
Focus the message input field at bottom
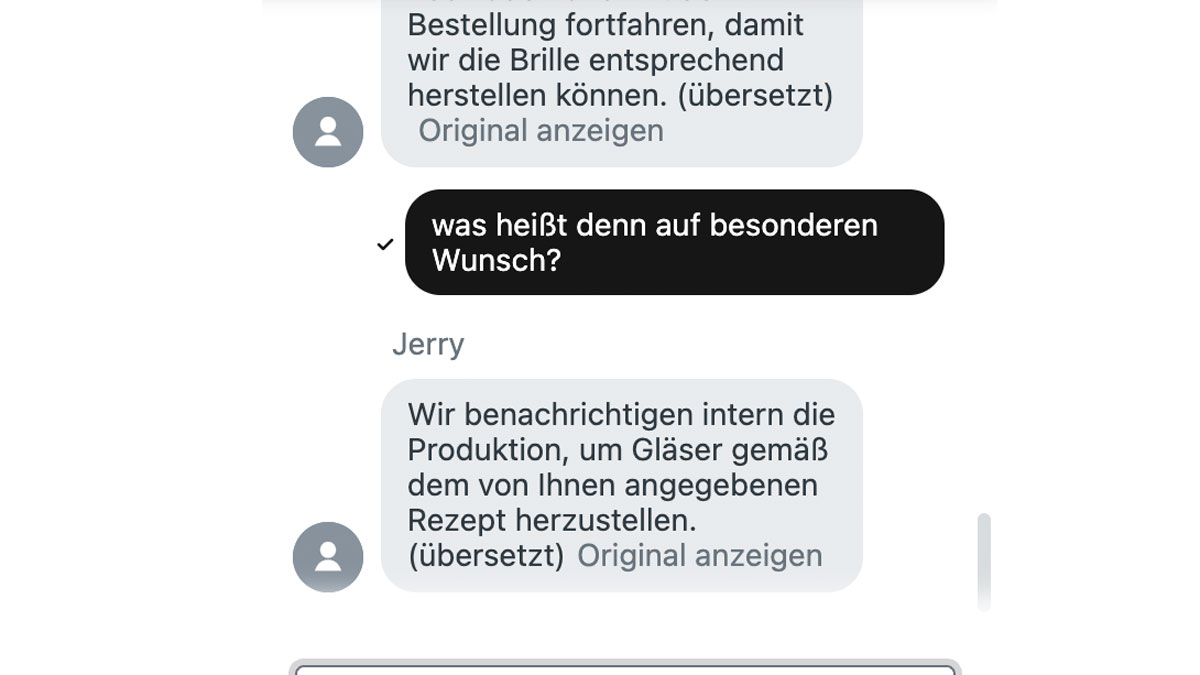point(625,669)
